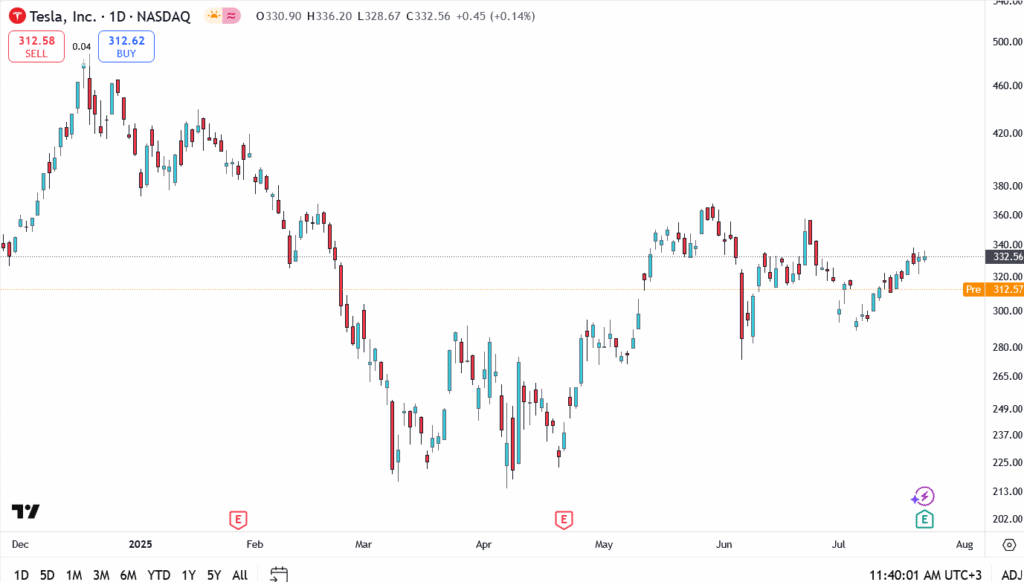Viewport: 1024px width, 582px height.
Task: Click the TradingView logo on the chart
Action: point(26,511)
